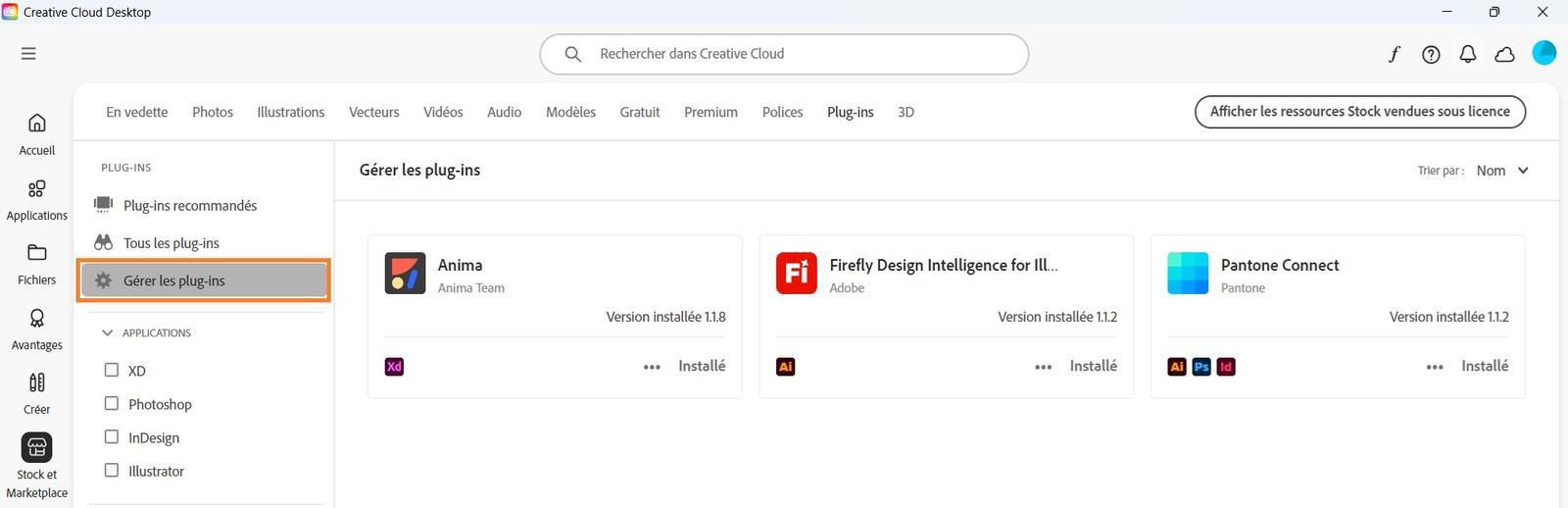Open the Trier par Nom dropdown
Viewport: 1568px width, 508px height.
click(x=1502, y=171)
